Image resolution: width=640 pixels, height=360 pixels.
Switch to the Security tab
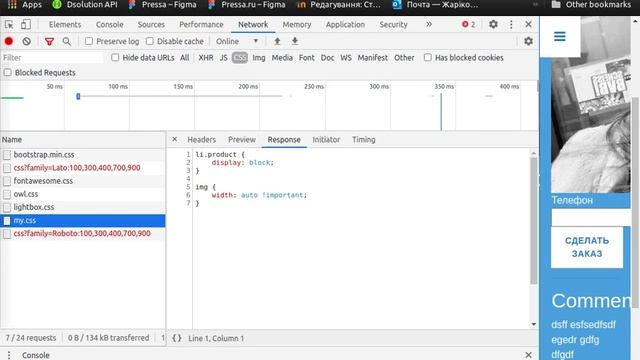(x=393, y=24)
